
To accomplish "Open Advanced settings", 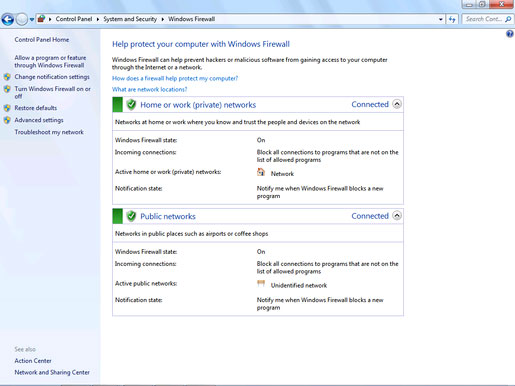I will click(x=39, y=120).
